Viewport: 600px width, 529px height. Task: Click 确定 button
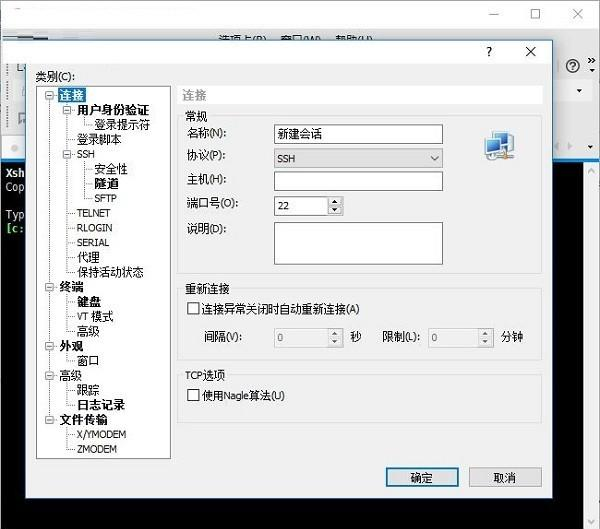point(422,477)
